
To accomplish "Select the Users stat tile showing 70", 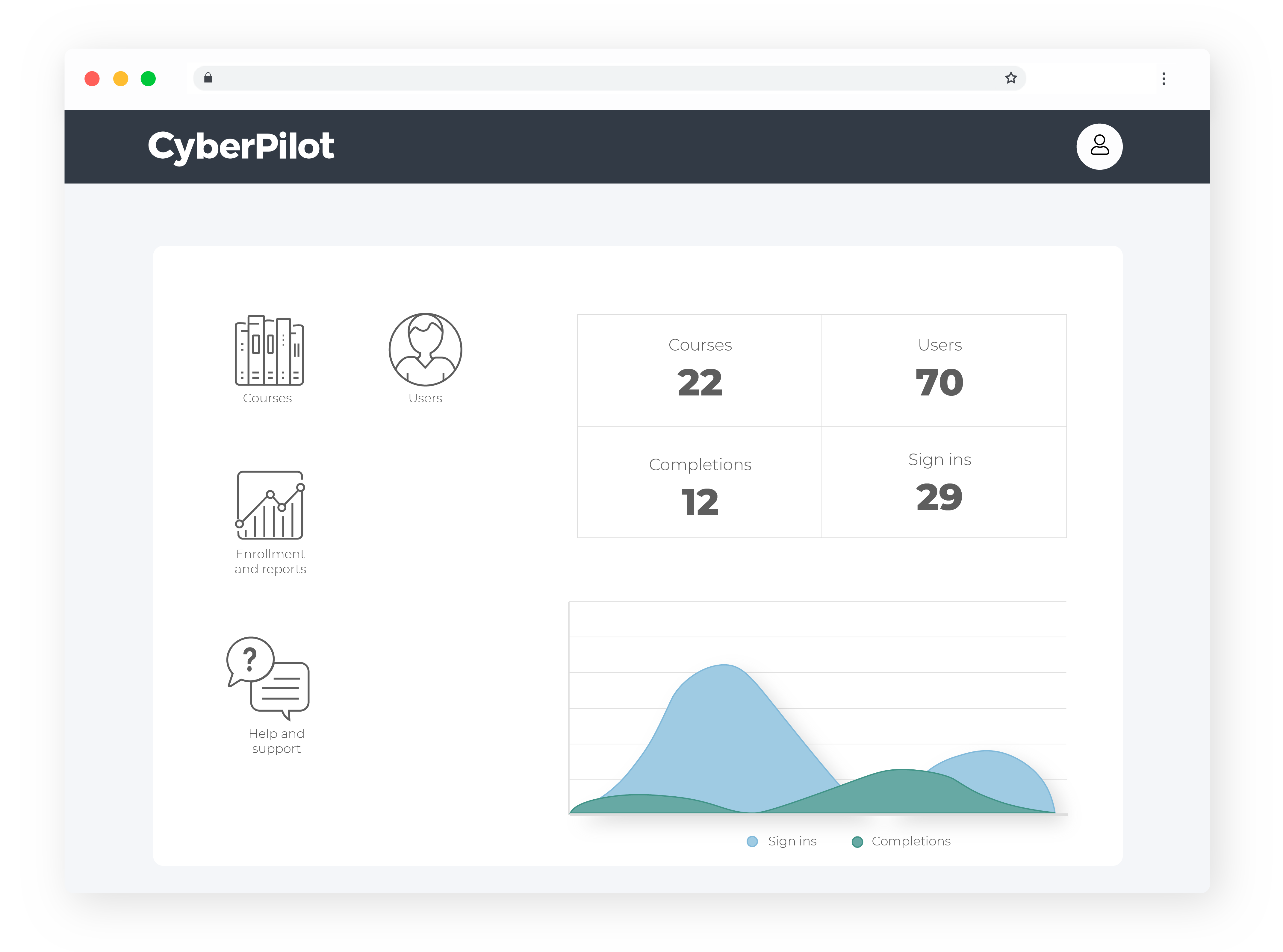I will tap(939, 369).
